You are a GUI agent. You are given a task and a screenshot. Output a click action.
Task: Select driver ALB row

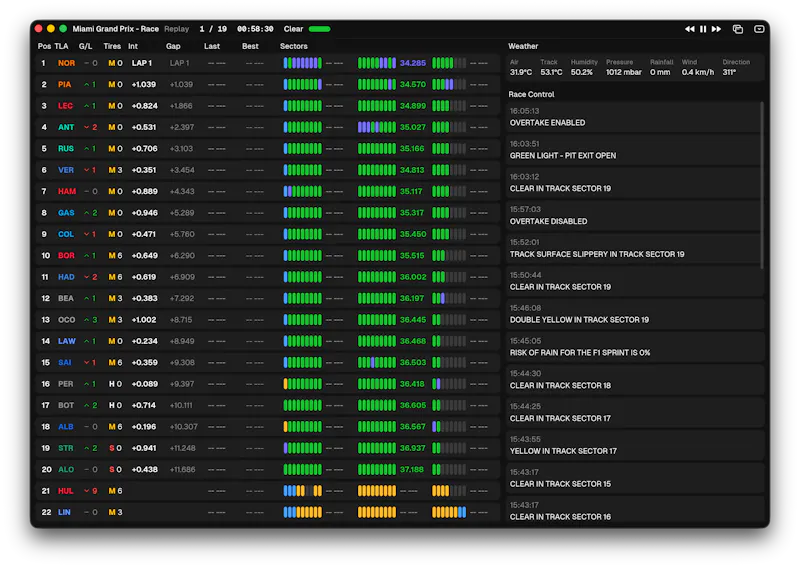tap(267, 427)
